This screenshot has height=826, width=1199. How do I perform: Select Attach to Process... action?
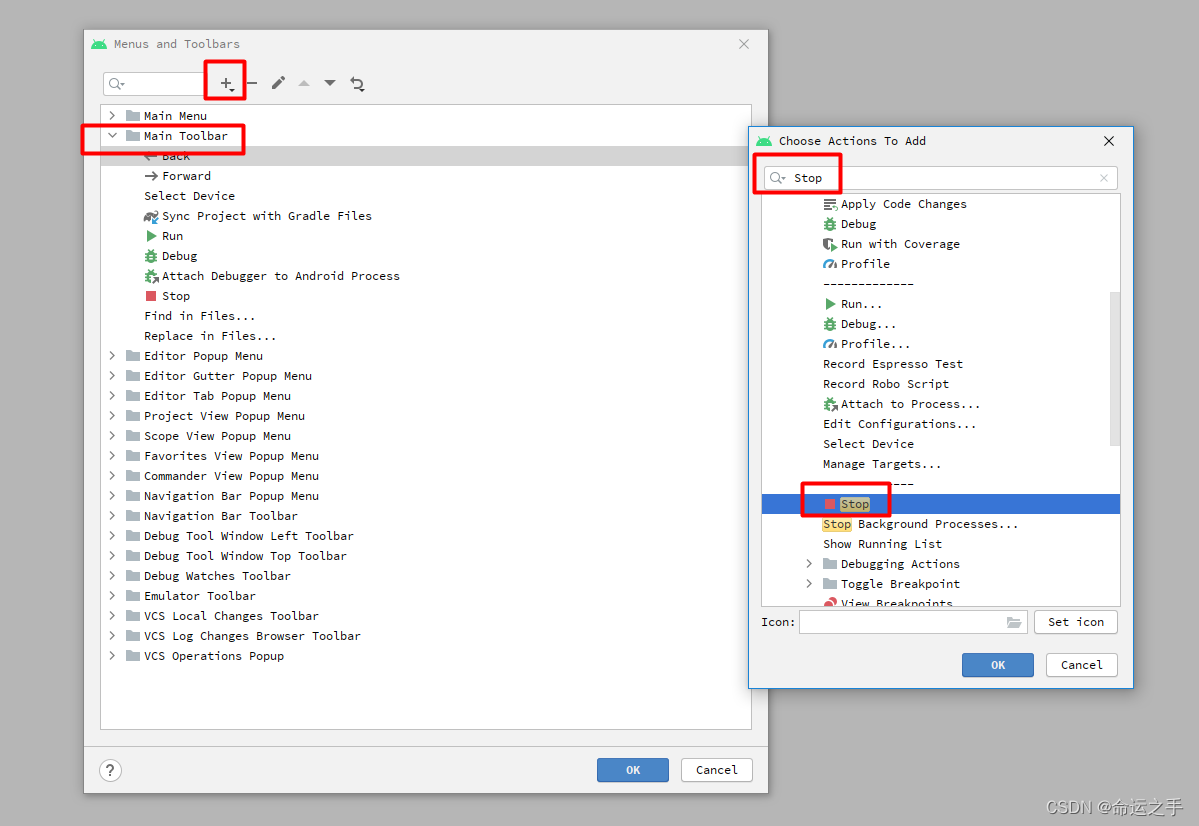point(902,404)
